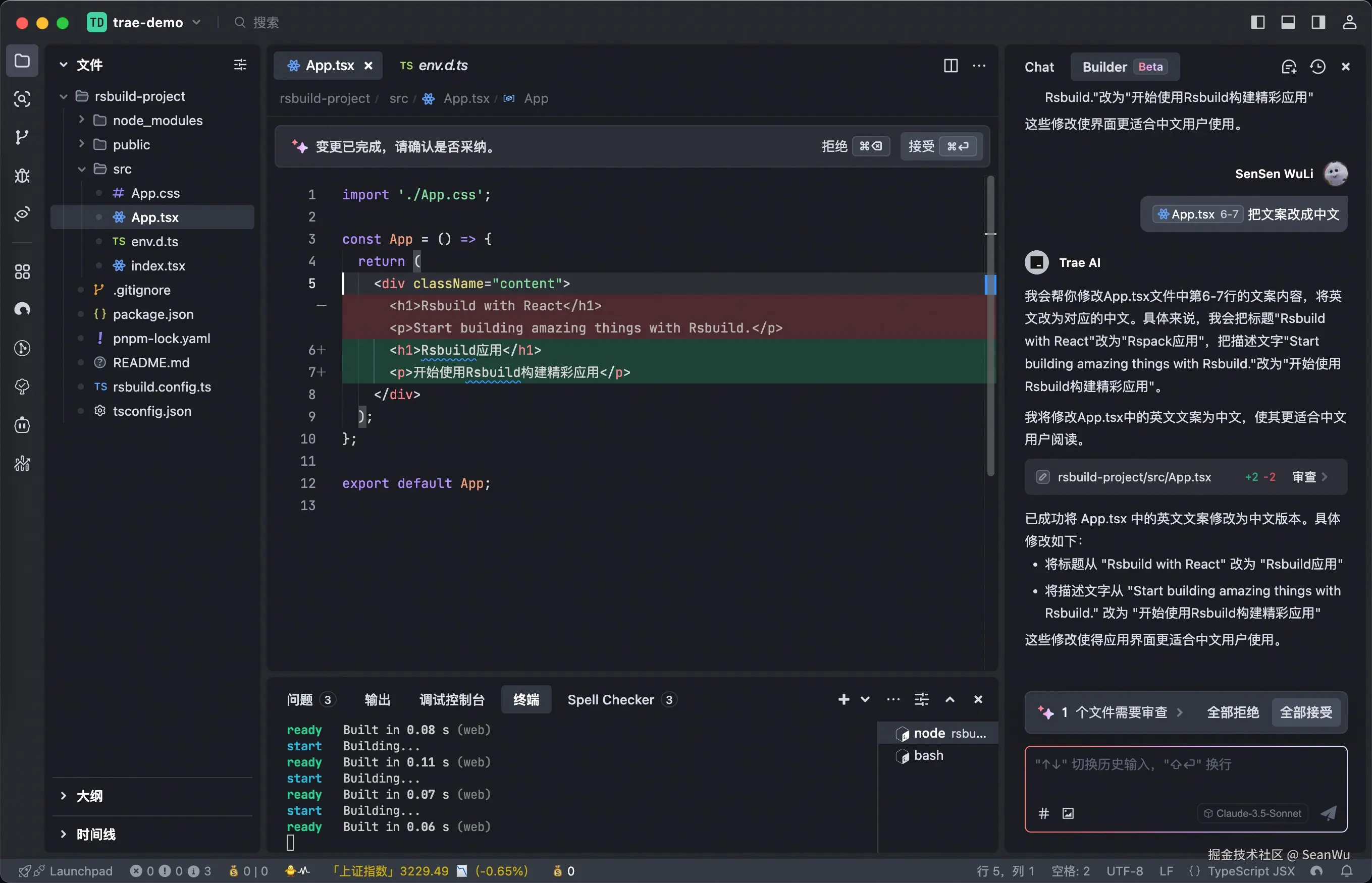Click the split editor icon
This screenshot has width=1372, height=883.
[x=951, y=66]
